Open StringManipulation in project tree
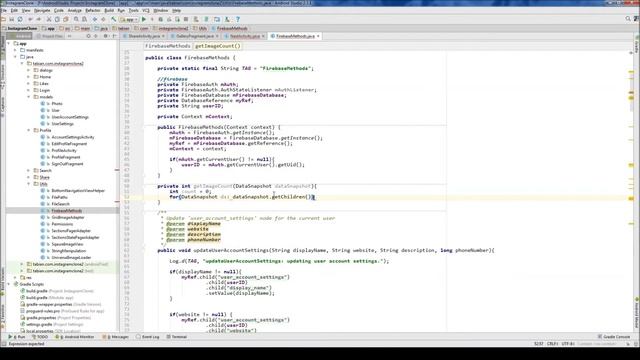This screenshot has height=360, width=640. pyautogui.click(x=69, y=251)
